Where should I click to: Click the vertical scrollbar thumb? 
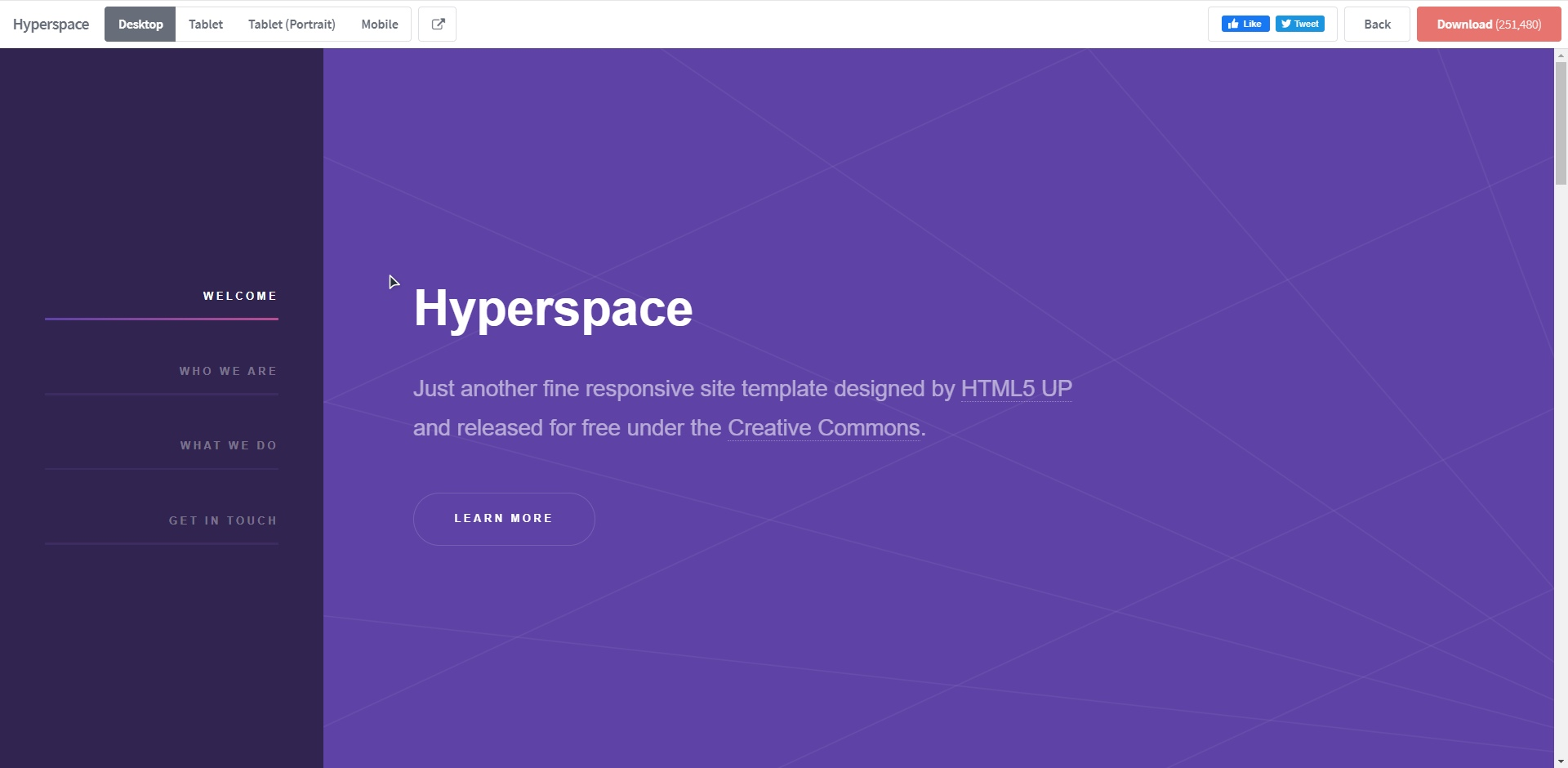[x=1561, y=123]
